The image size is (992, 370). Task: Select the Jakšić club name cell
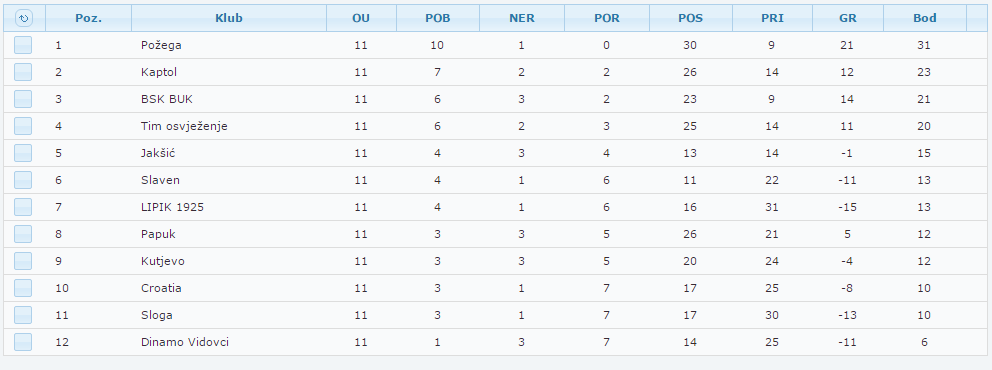click(x=157, y=153)
